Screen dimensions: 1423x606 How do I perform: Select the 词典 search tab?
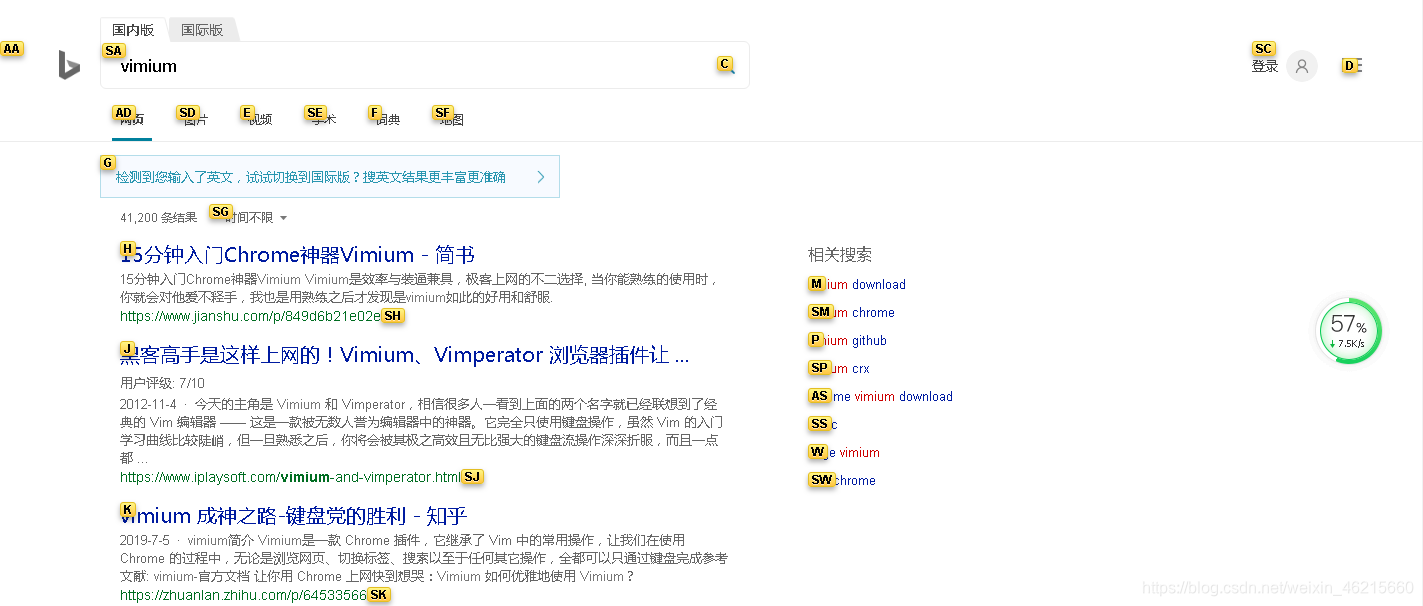(x=387, y=119)
